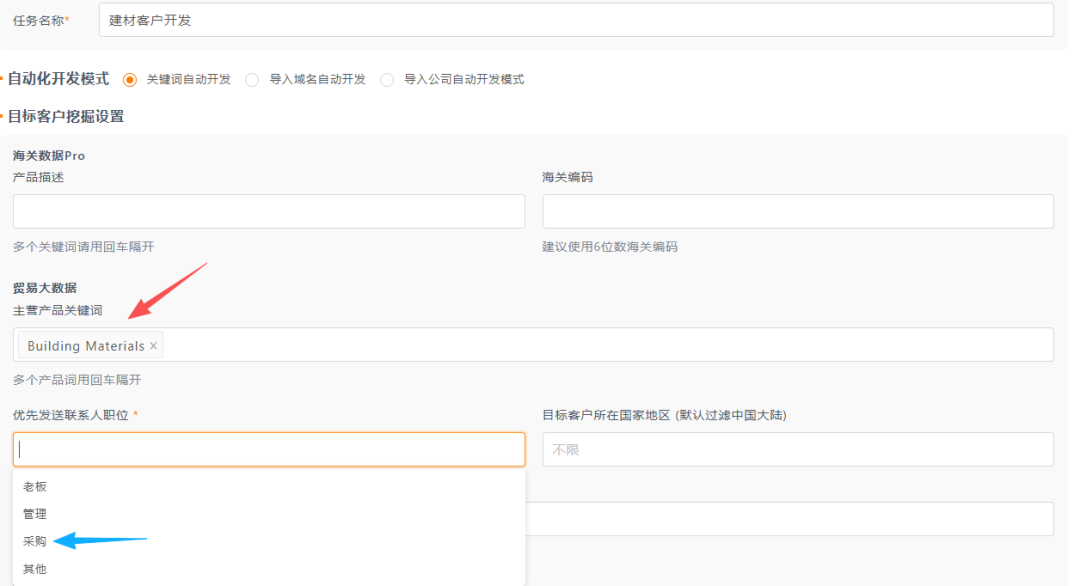This screenshot has height=586, width=1080.
Task: Click the 建议使用6位数海关编码 hint text
Action: pos(610,247)
